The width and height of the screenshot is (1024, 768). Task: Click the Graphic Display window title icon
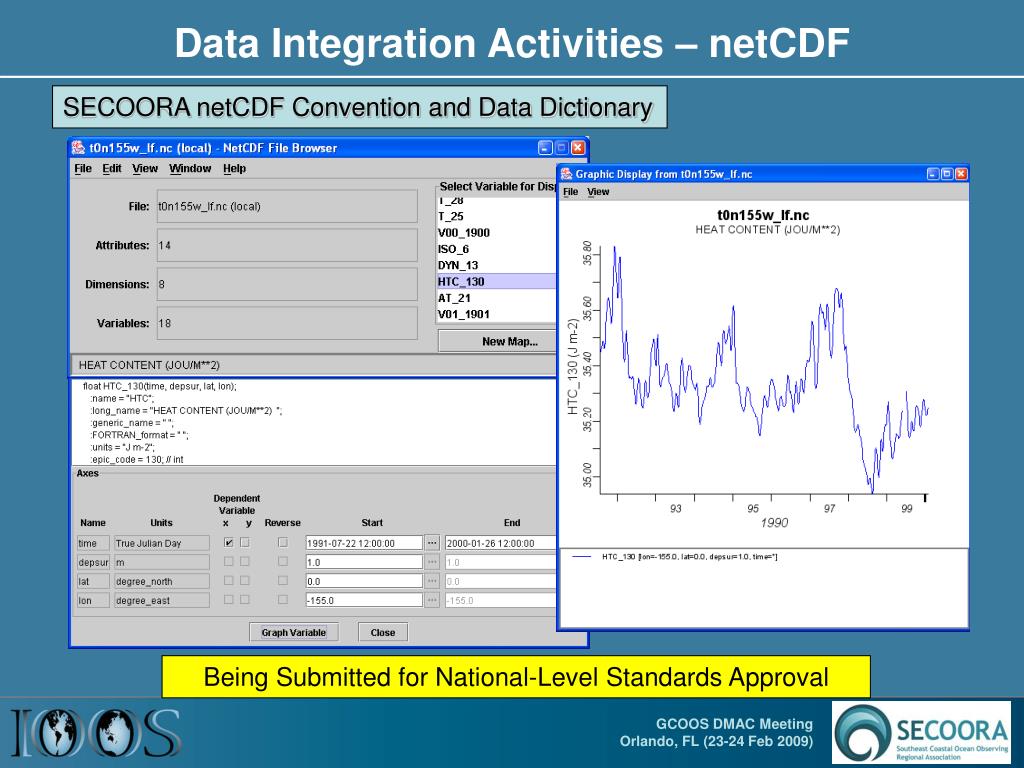(566, 174)
